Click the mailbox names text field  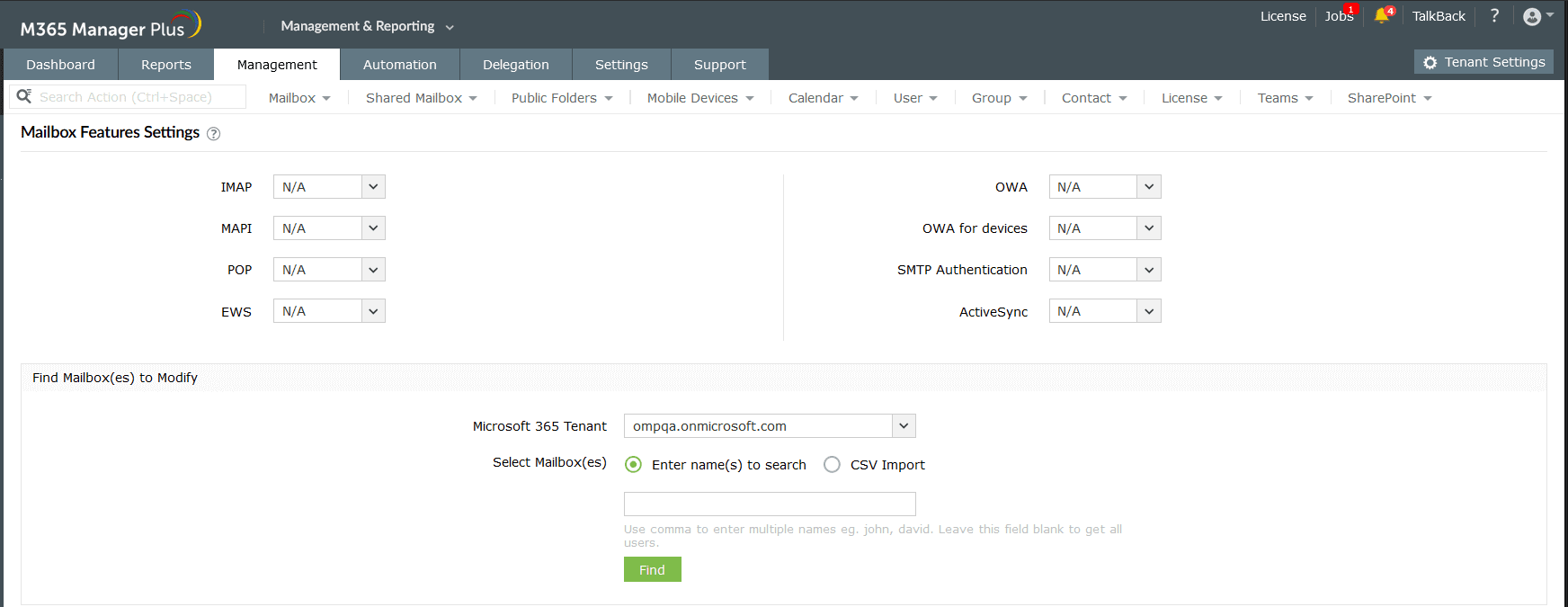click(x=770, y=504)
